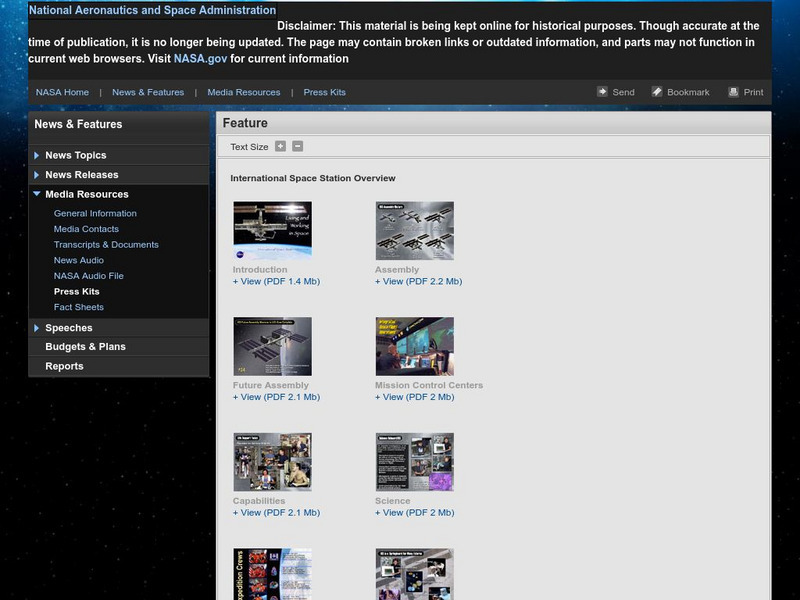The height and width of the screenshot is (600, 800).
Task: Open the Introduction PDF thumbnail
Action: tap(272, 231)
